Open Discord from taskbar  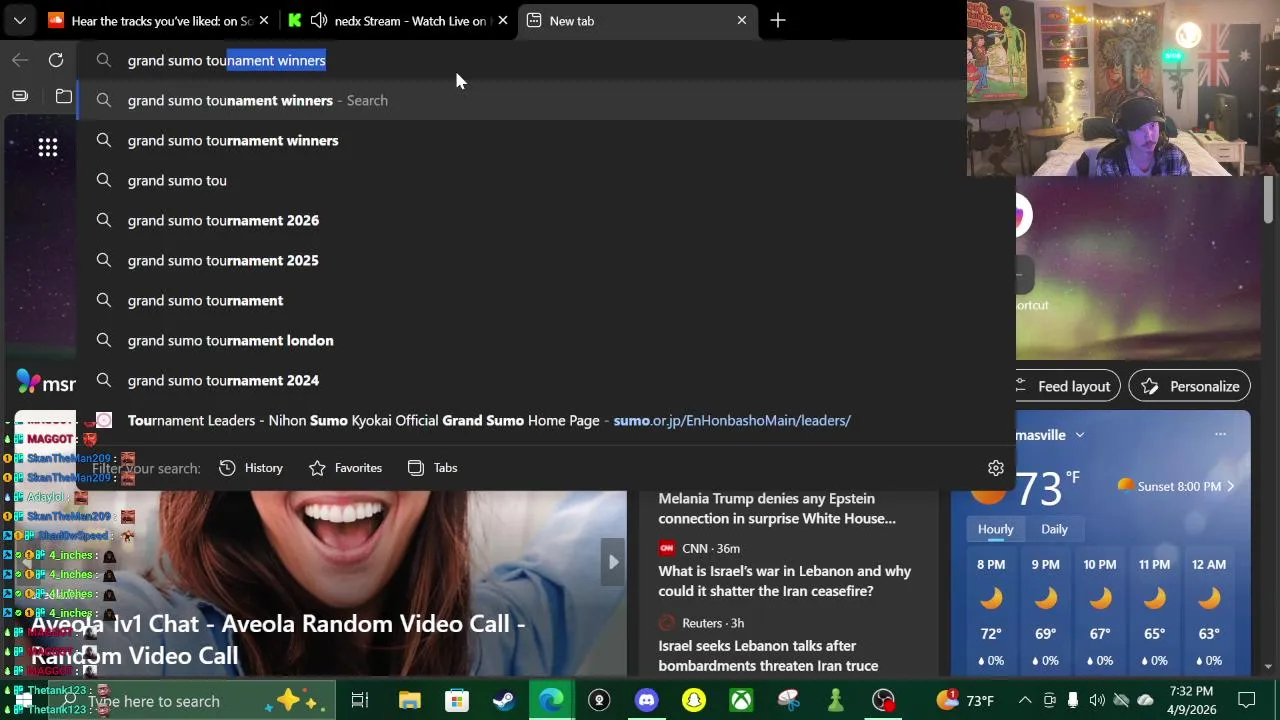point(646,701)
